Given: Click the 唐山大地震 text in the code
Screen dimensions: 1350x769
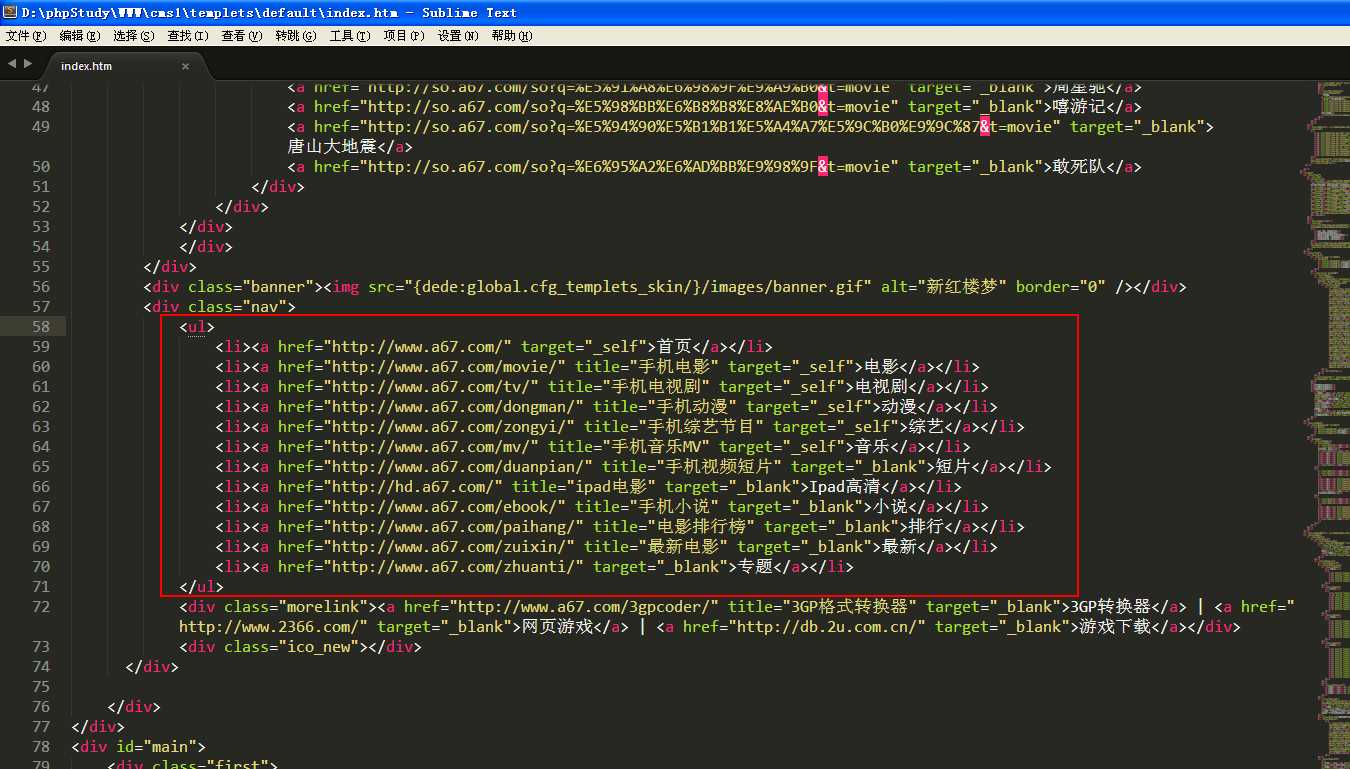Looking at the screenshot, I should [333, 147].
